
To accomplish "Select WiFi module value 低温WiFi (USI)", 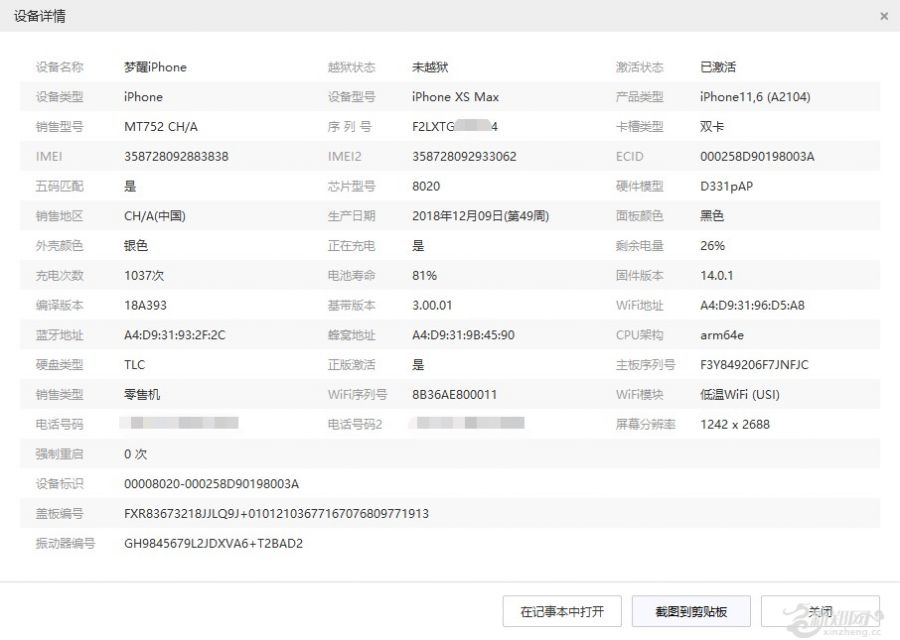I will [x=740, y=395].
